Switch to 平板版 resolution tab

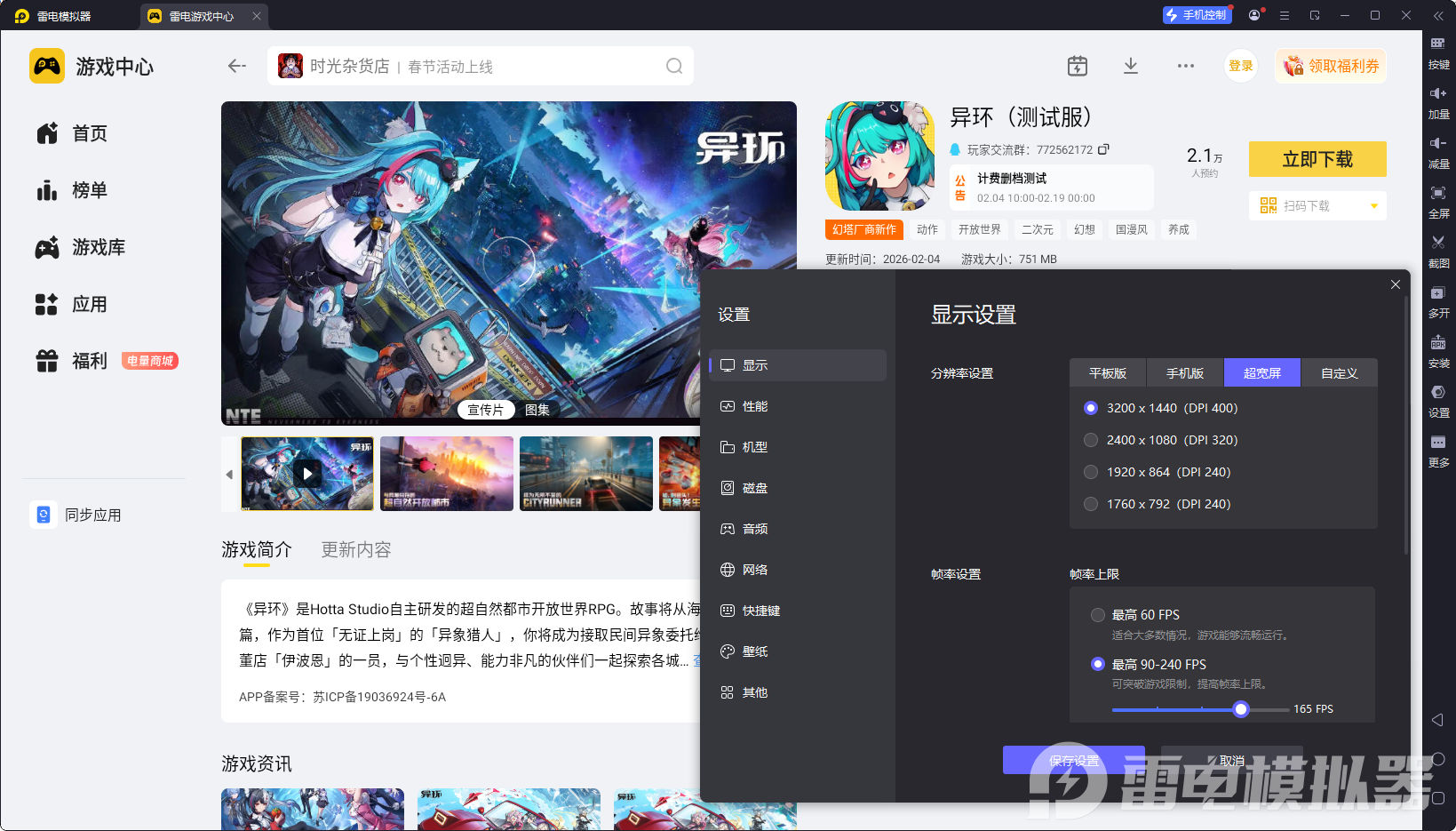[x=1108, y=373]
